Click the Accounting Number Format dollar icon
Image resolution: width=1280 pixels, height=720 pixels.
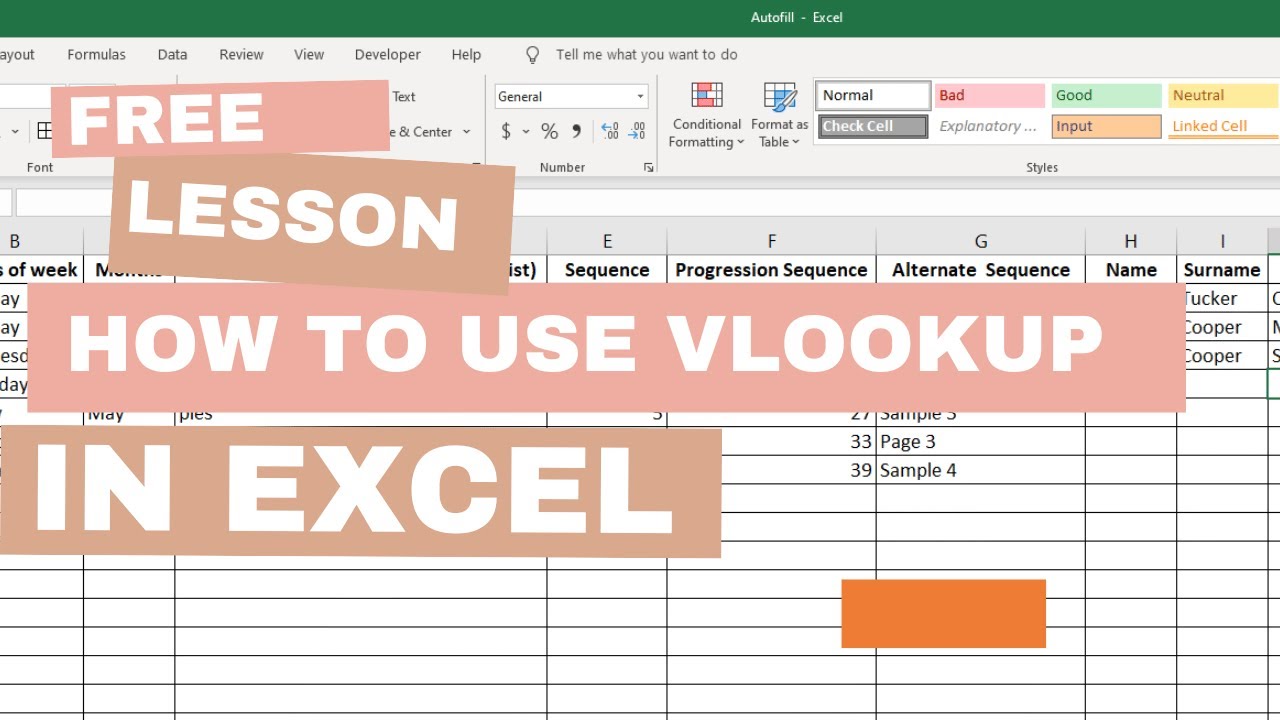coord(506,131)
